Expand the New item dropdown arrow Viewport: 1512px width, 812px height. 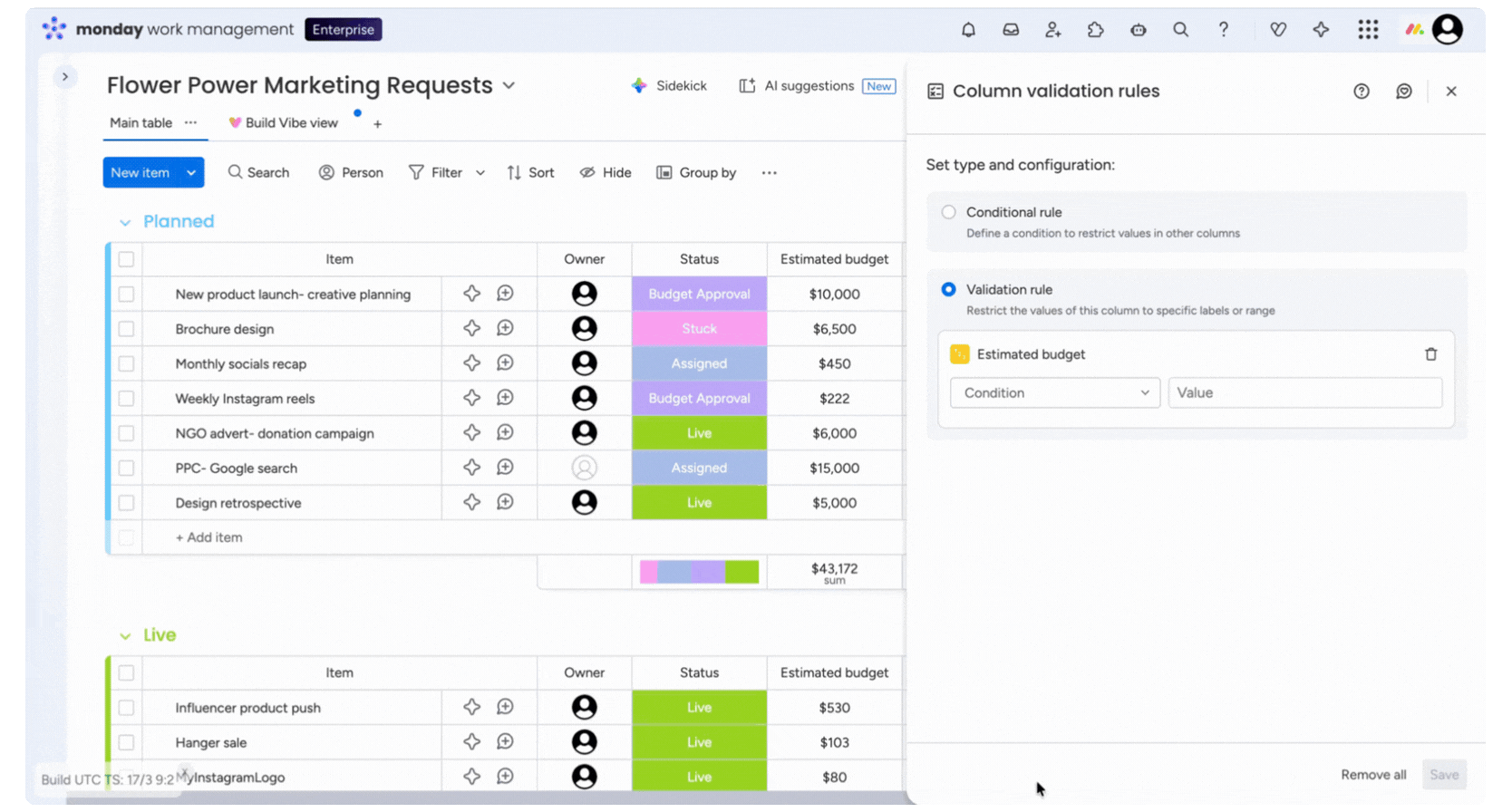(191, 173)
